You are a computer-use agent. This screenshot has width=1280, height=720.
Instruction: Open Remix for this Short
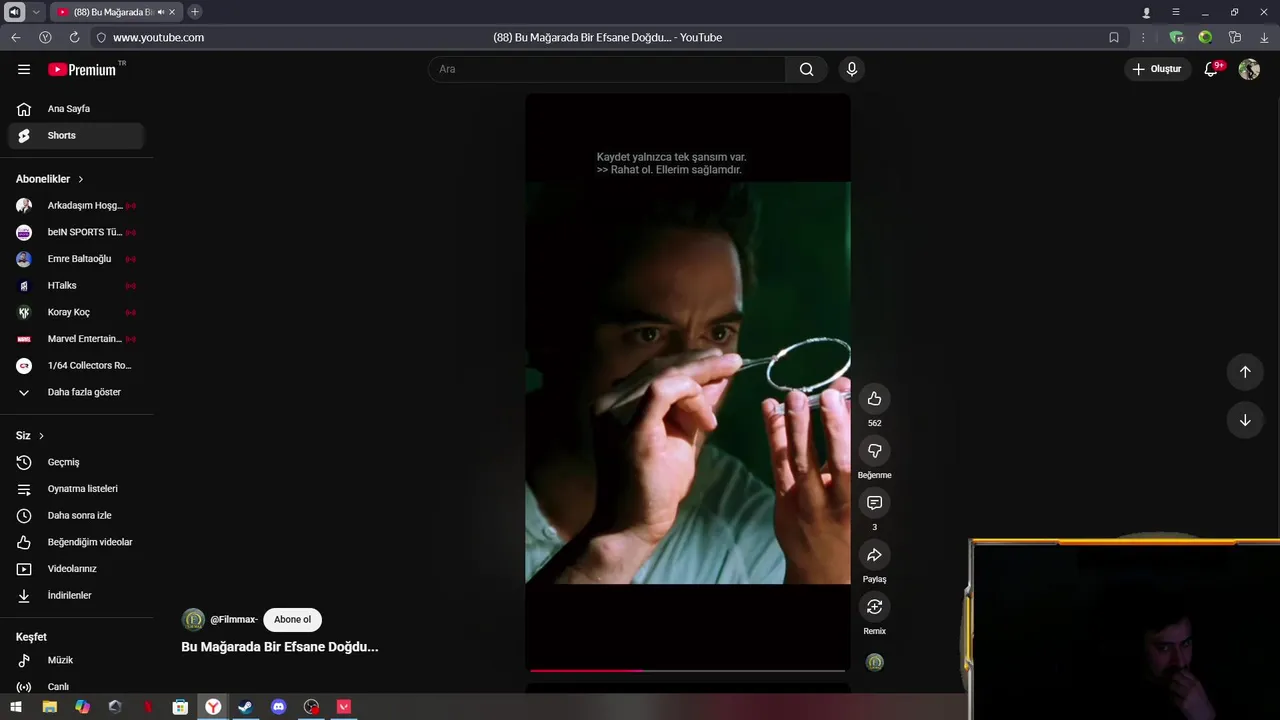click(x=874, y=607)
